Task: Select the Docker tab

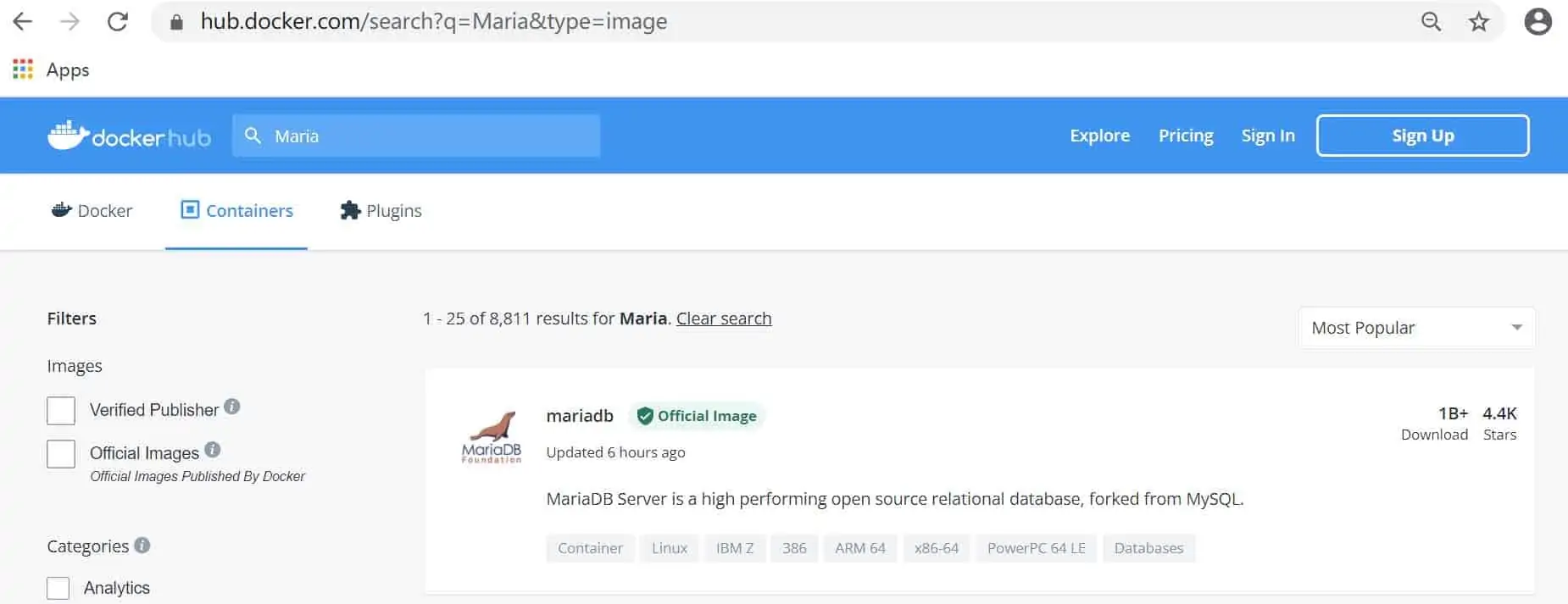Action: (92, 211)
